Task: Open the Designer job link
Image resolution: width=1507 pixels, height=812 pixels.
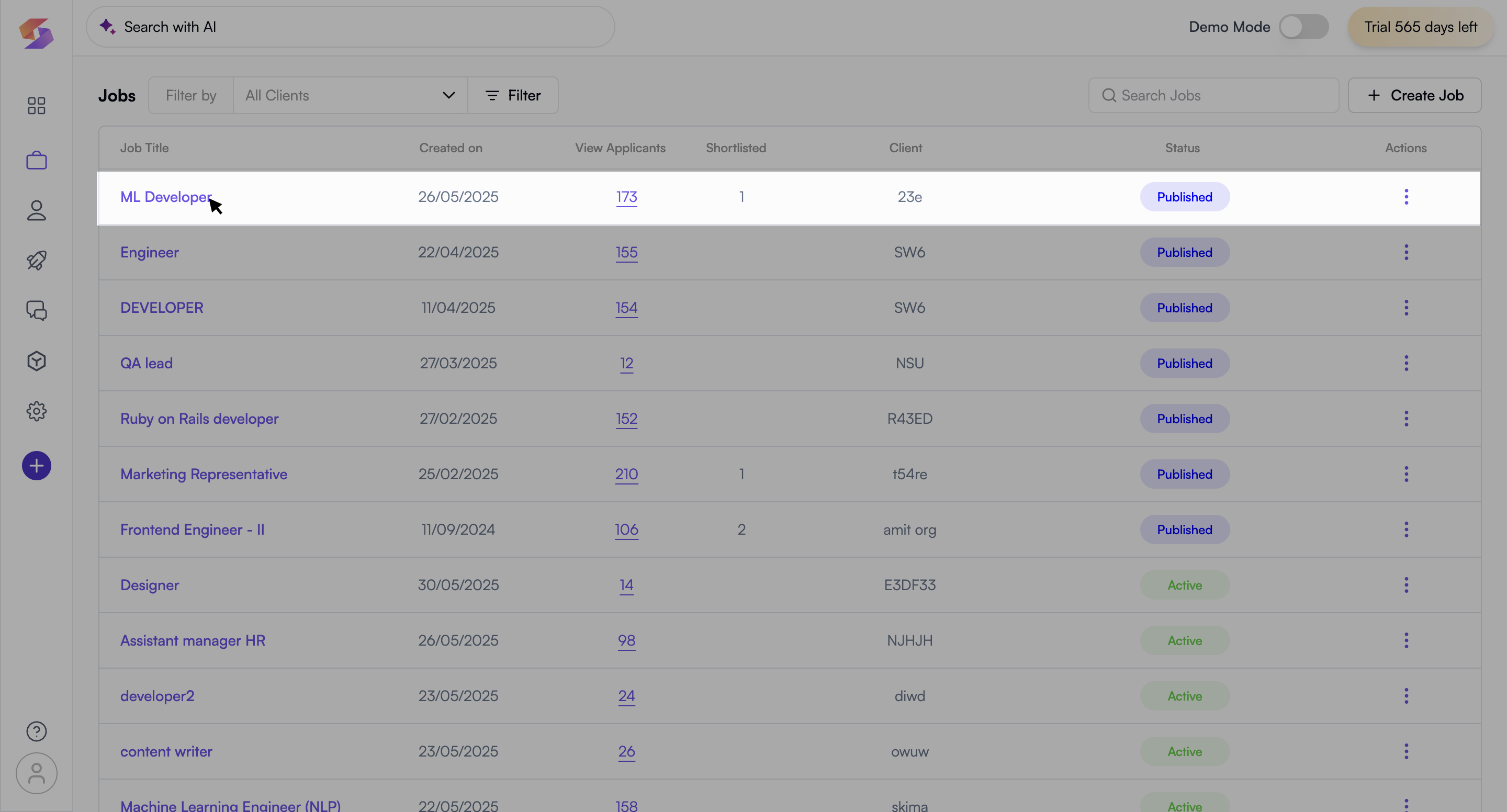Action: tap(150, 585)
